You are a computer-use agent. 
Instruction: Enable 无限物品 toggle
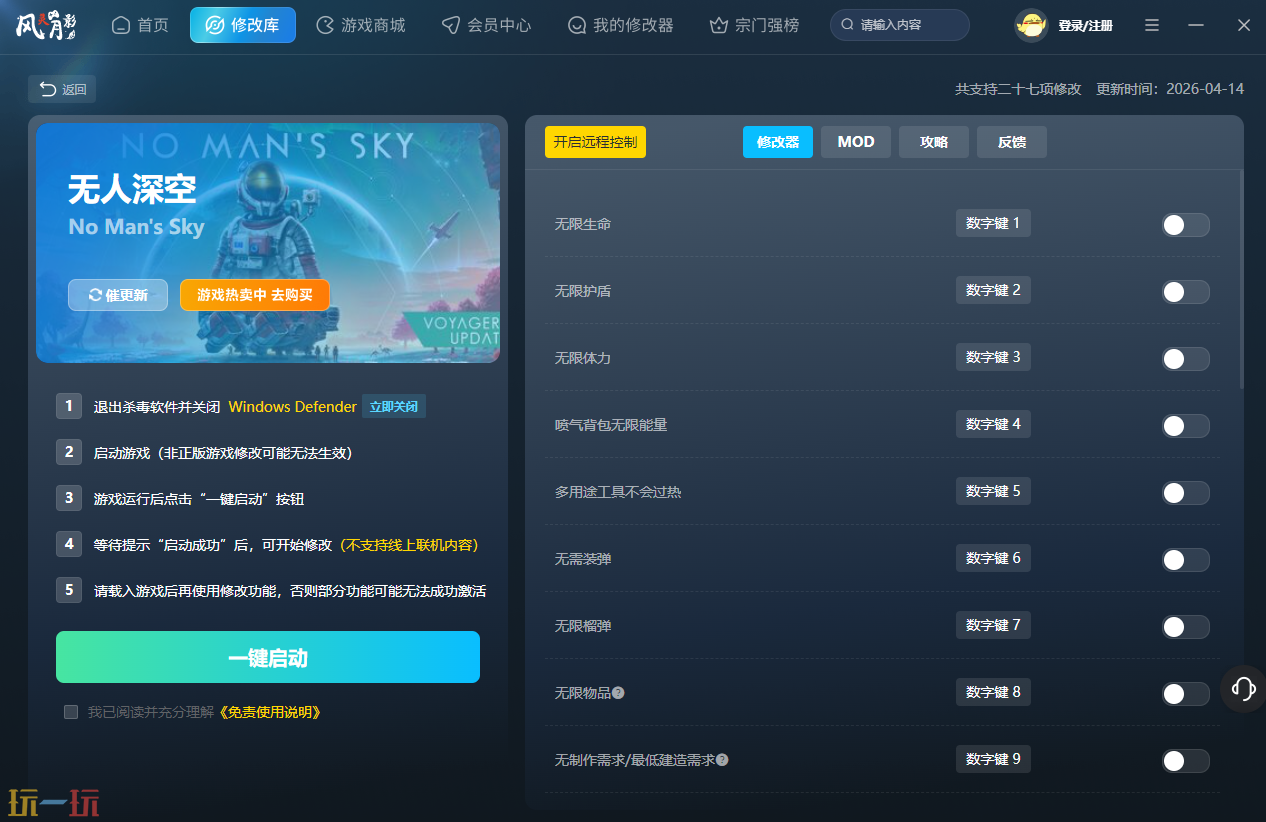pyautogui.click(x=1185, y=694)
